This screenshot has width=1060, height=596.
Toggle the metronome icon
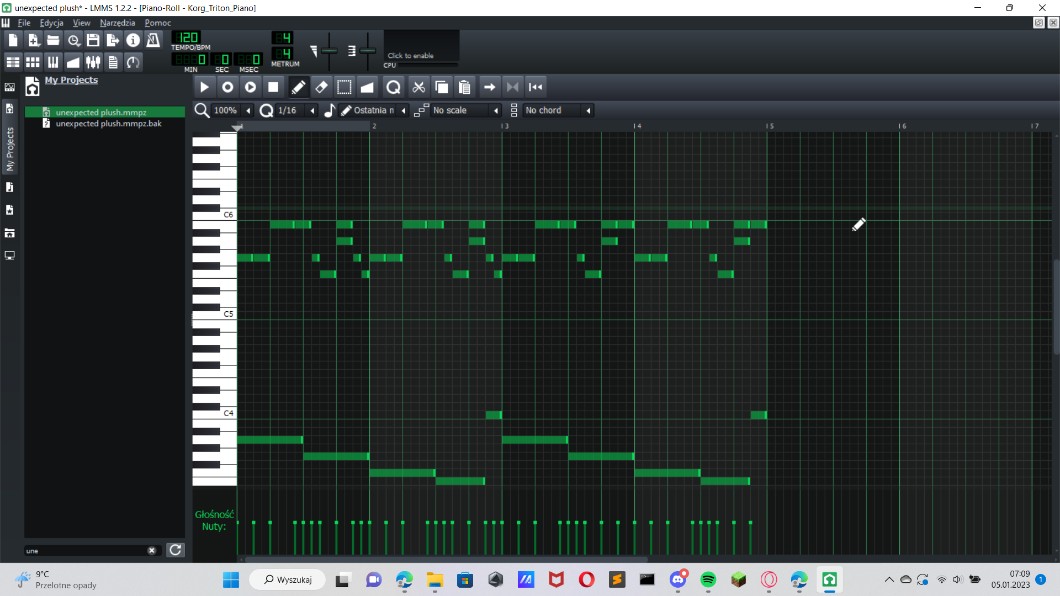153,40
